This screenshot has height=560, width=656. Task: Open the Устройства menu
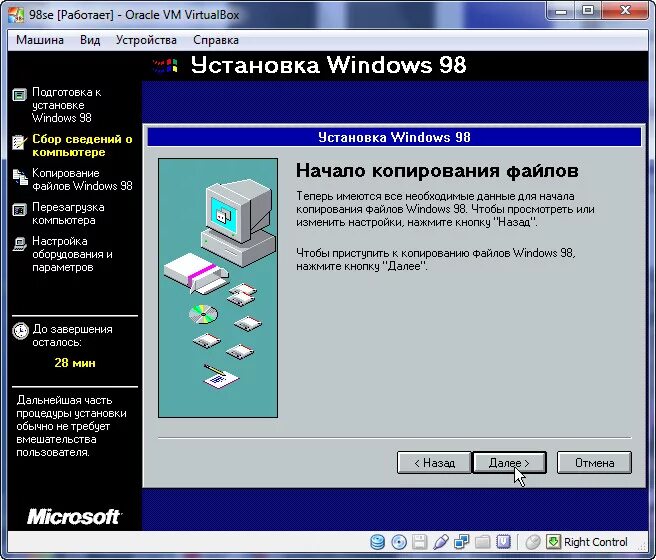coord(146,40)
